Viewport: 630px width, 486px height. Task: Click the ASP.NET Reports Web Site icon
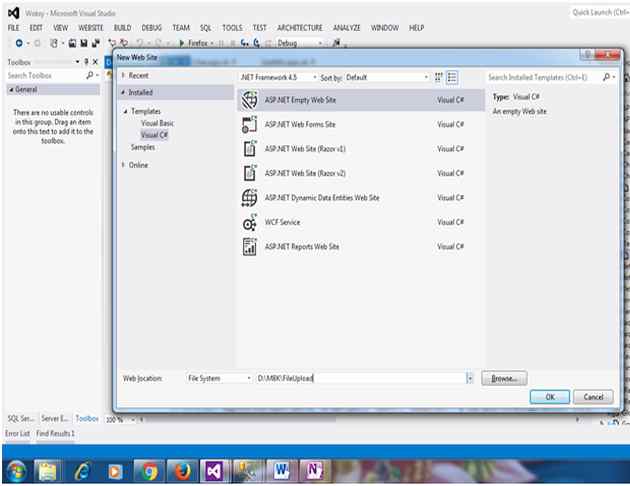pos(250,247)
